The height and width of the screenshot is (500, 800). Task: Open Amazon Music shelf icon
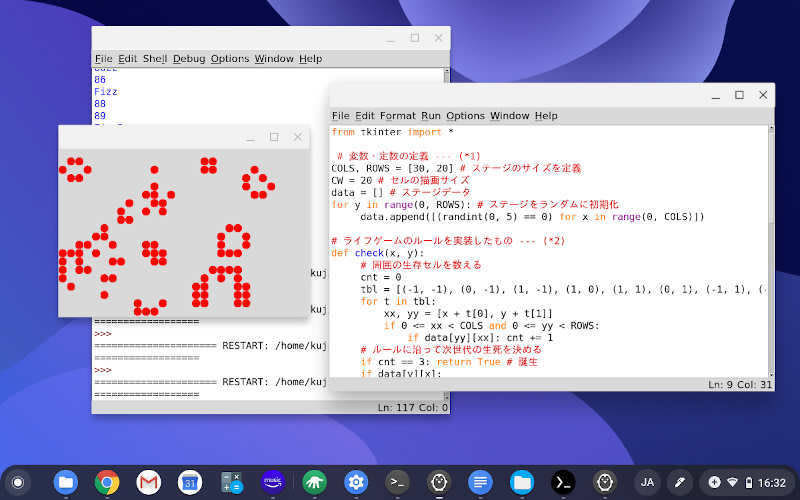click(x=273, y=482)
